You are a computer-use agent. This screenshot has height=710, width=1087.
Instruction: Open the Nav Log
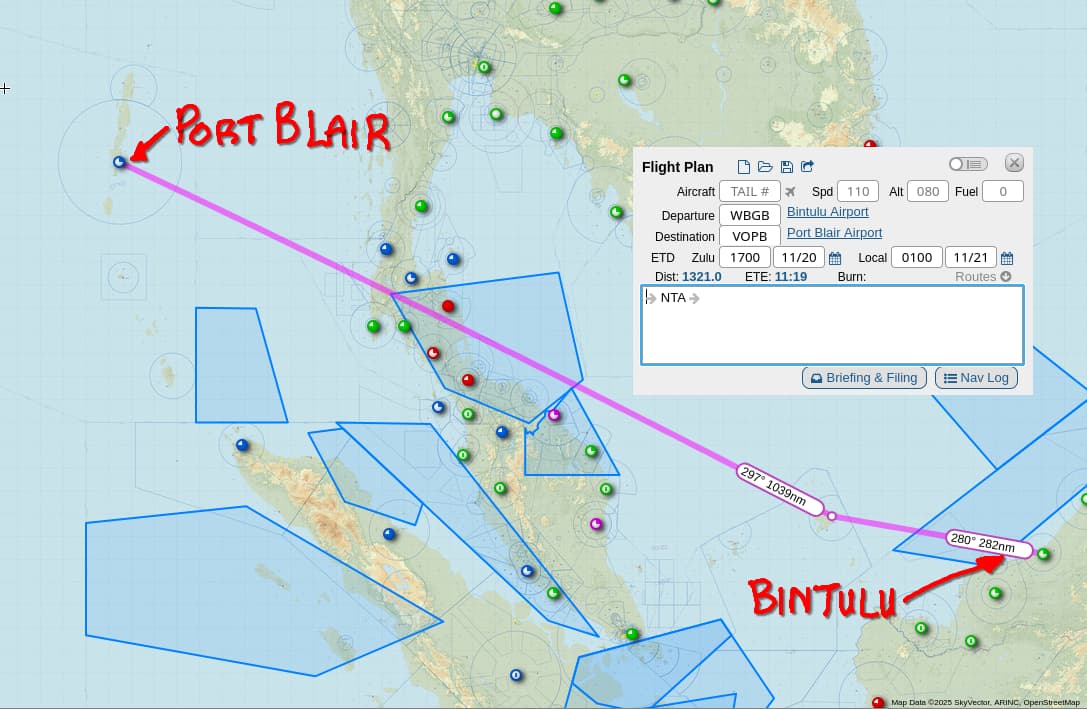point(976,378)
